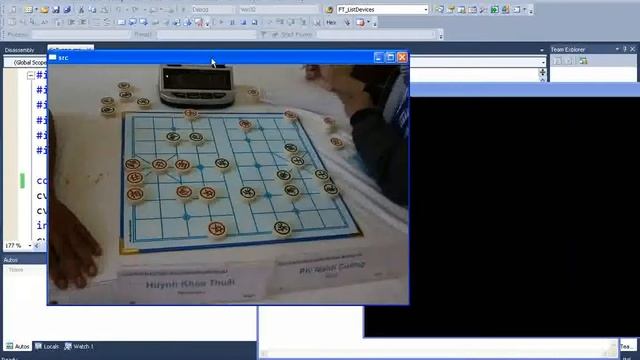
Task: Click the Find in Files icon
Action: pos(329,9)
